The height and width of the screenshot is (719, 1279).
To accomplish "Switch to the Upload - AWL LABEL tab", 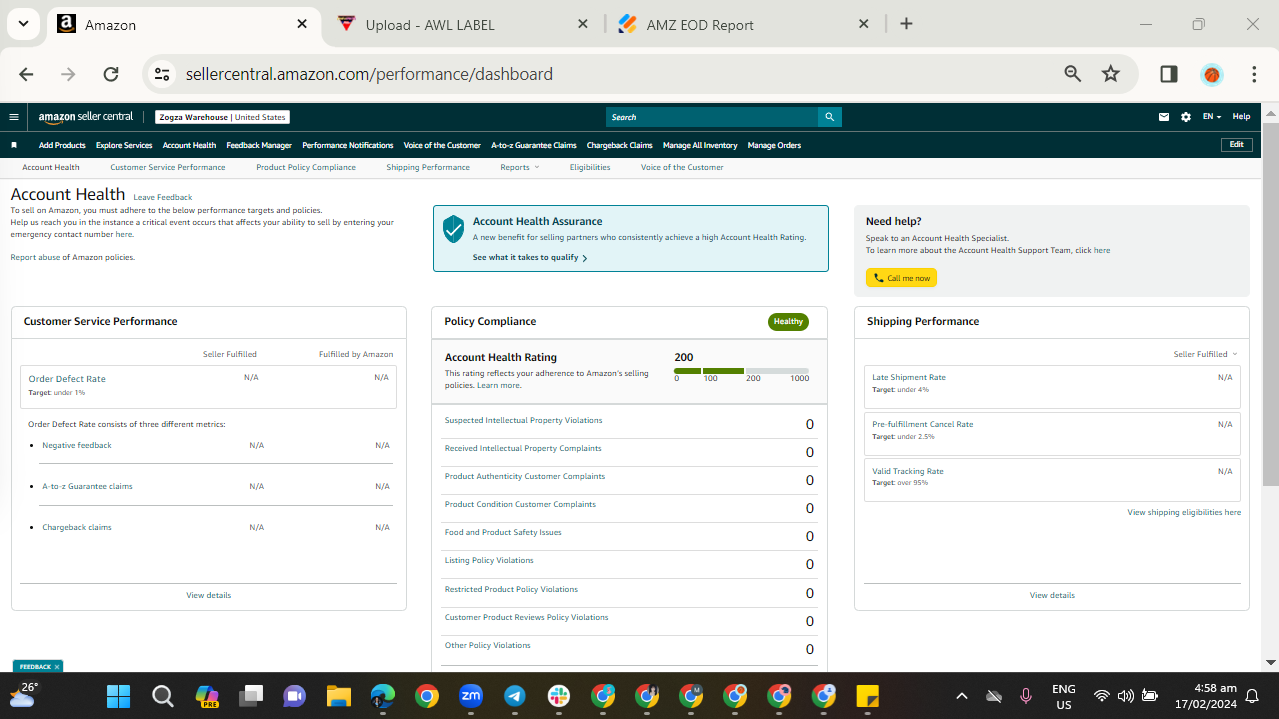I will [x=463, y=24].
